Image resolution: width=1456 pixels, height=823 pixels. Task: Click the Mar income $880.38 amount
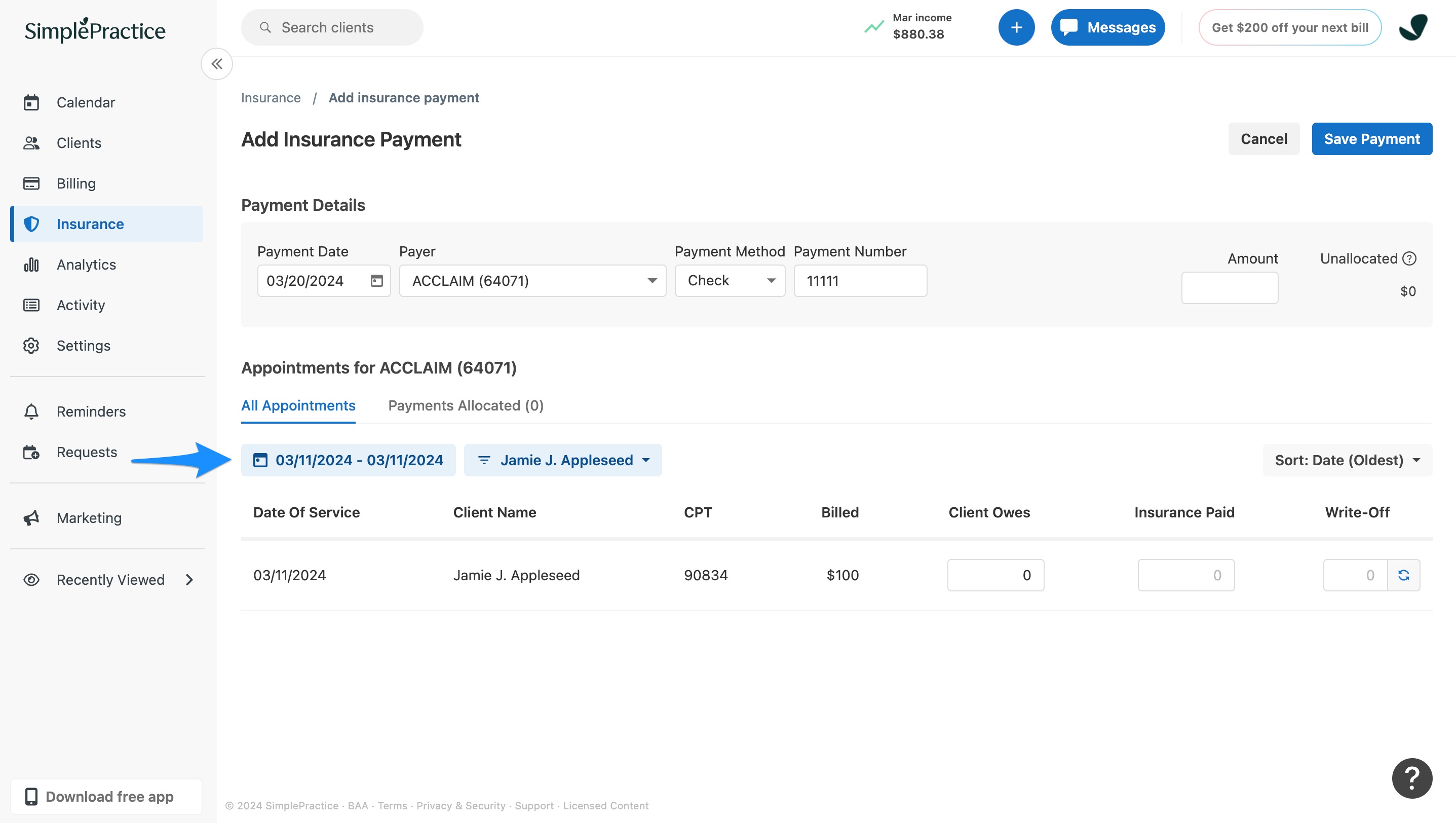(x=918, y=34)
